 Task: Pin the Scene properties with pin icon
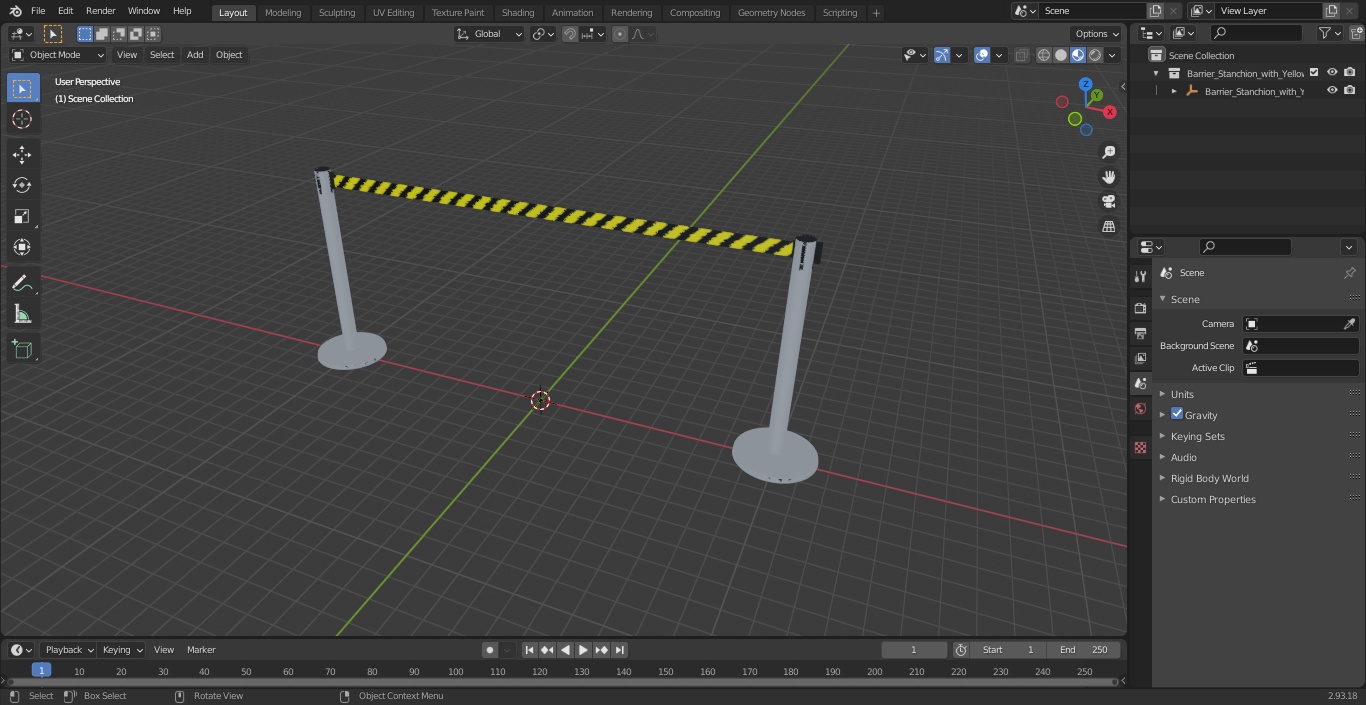1349,273
